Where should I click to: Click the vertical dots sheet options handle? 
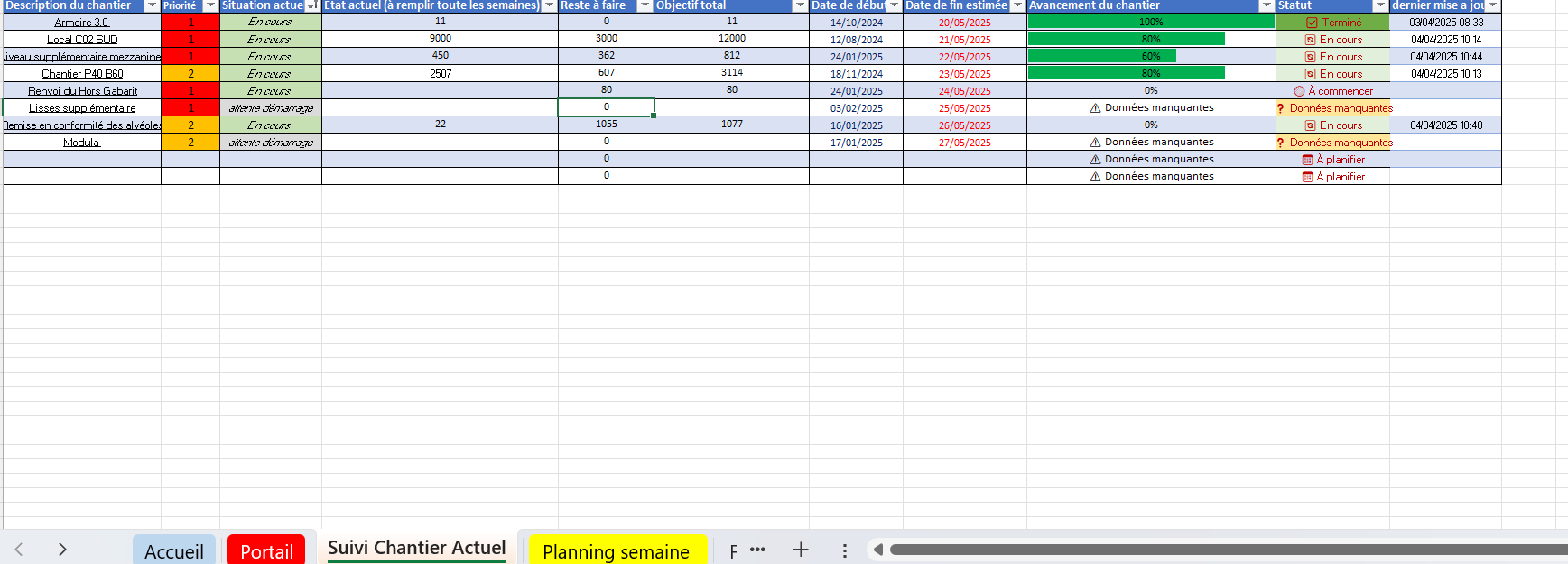(844, 550)
